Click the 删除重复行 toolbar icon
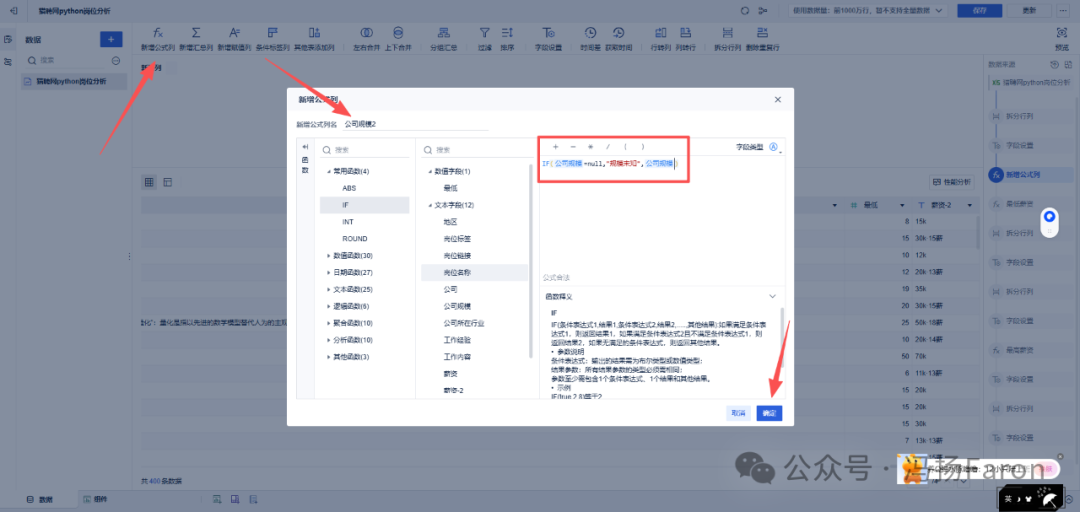 (x=762, y=32)
